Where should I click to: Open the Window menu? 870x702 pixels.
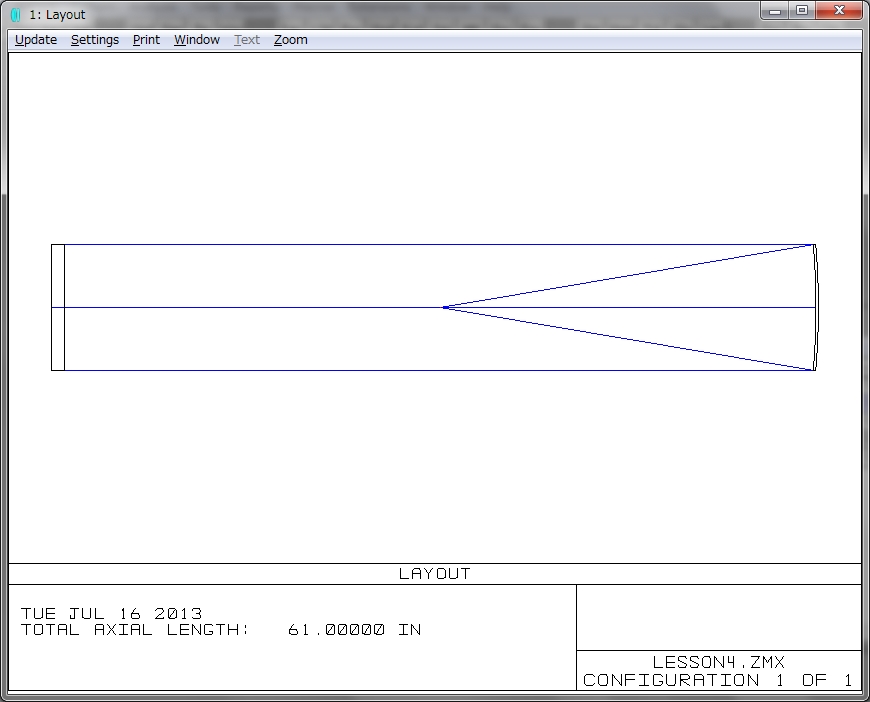coord(197,40)
